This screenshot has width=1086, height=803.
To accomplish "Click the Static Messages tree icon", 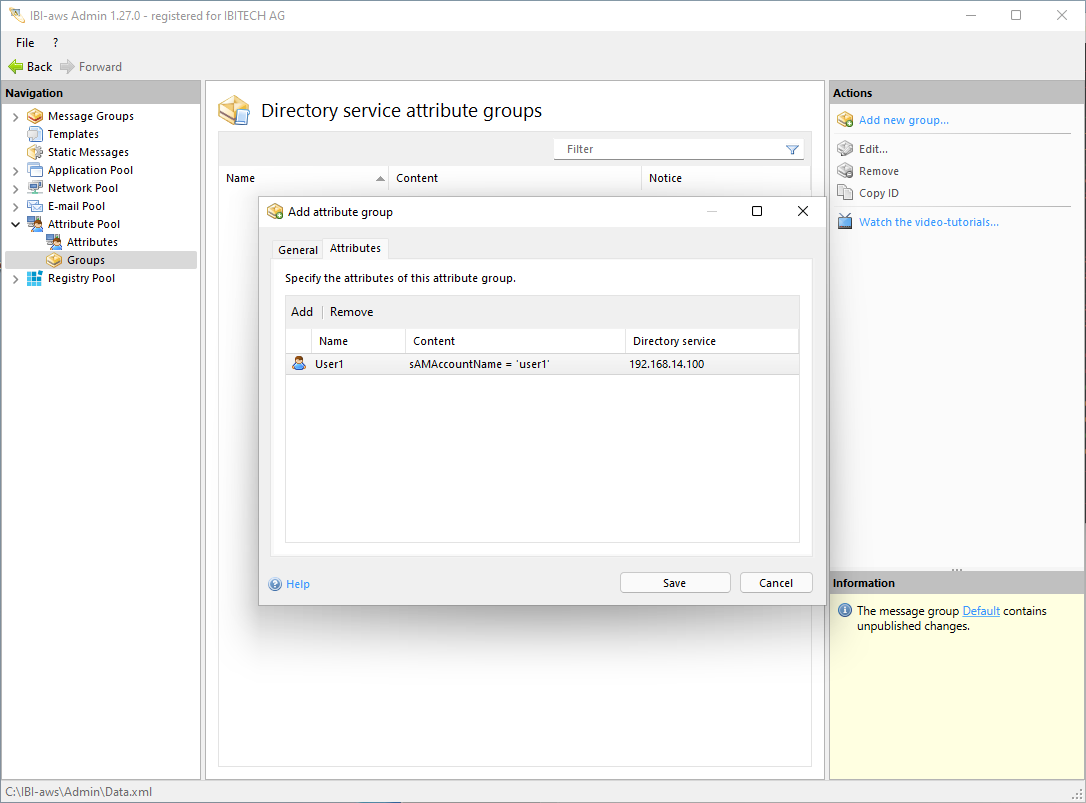I will (35, 152).
